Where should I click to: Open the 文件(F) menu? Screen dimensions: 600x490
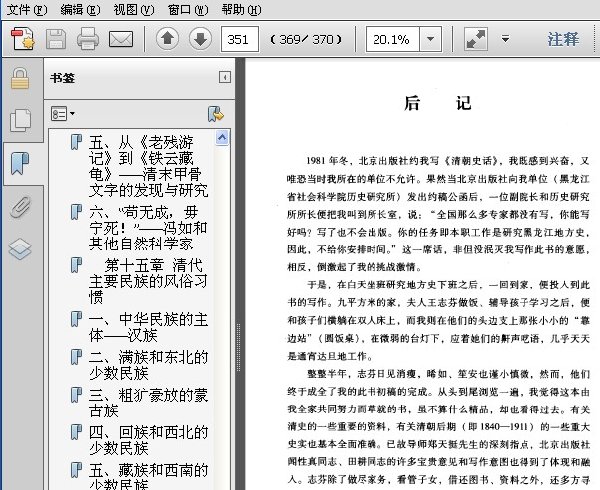pyautogui.click(x=27, y=9)
